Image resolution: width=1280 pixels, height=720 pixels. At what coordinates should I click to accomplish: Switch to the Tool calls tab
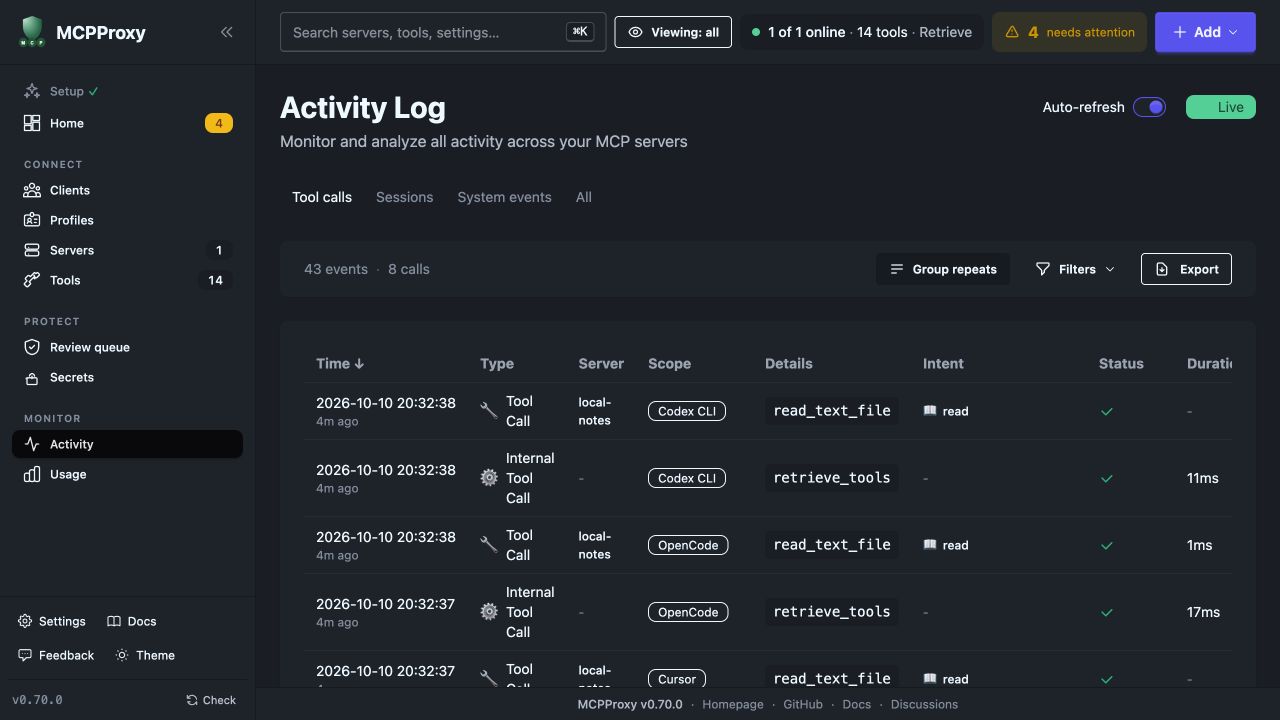coord(322,197)
